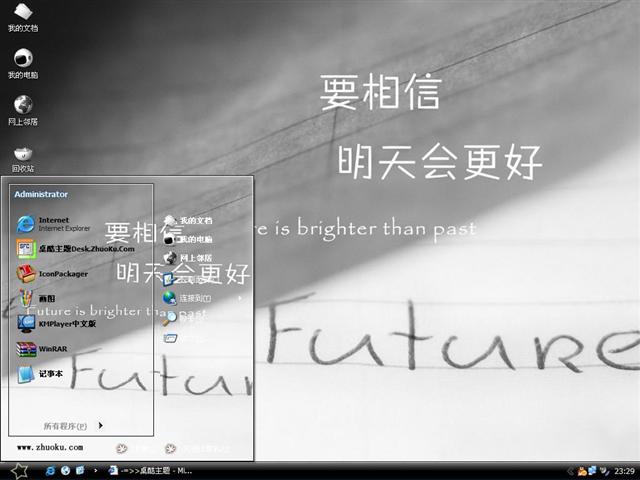Switch to 桌酷主题 taskbar window button
Image resolution: width=640 pixels, height=480 pixels.
click(x=150, y=471)
